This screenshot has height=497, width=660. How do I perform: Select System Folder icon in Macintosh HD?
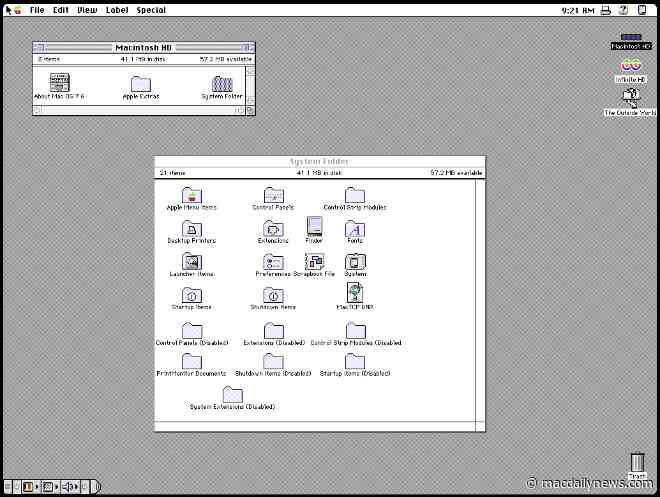point(222,84)
